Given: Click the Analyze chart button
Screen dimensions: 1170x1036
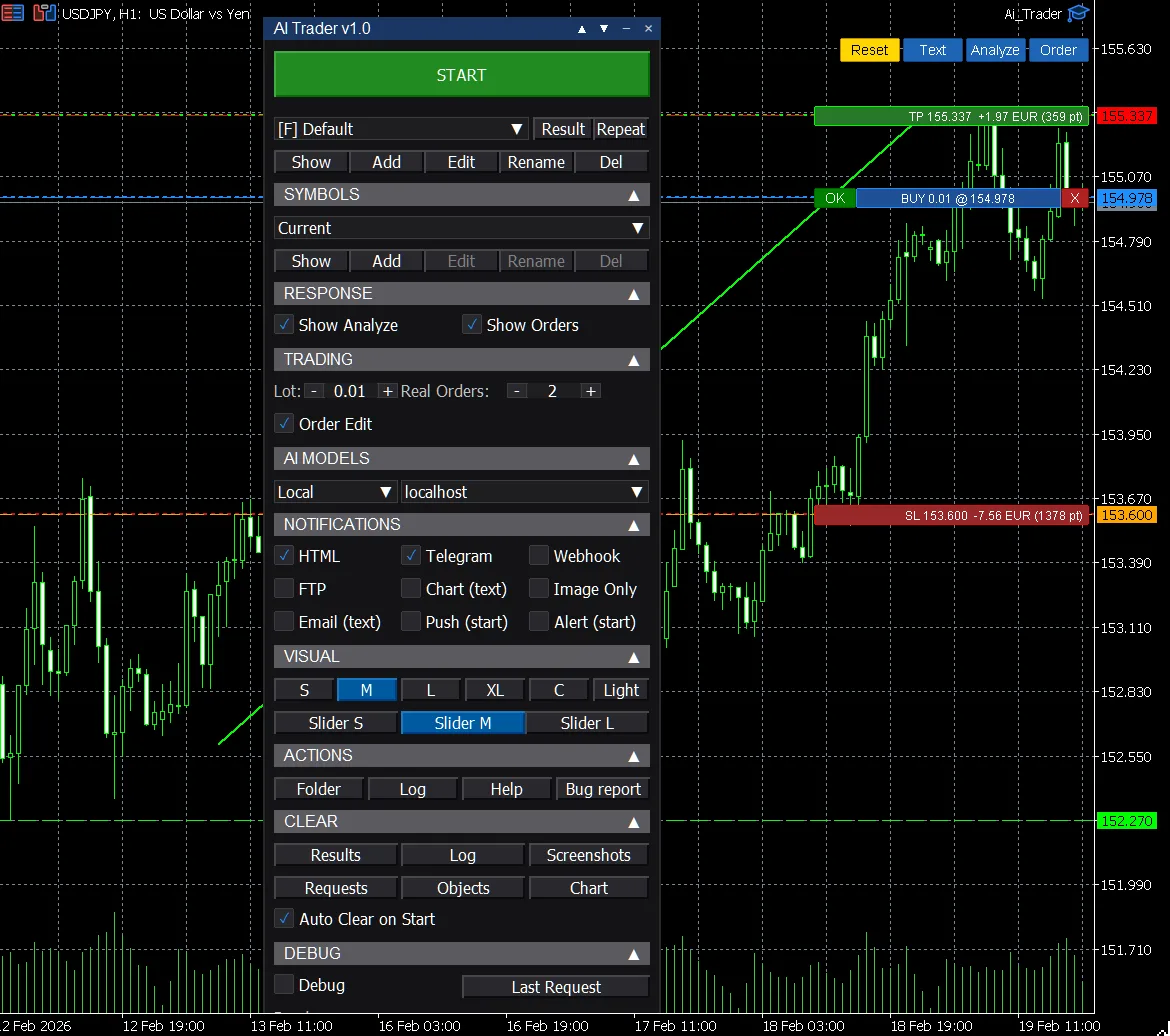Looking at the screenshot, I should click(x=995, y=50).
